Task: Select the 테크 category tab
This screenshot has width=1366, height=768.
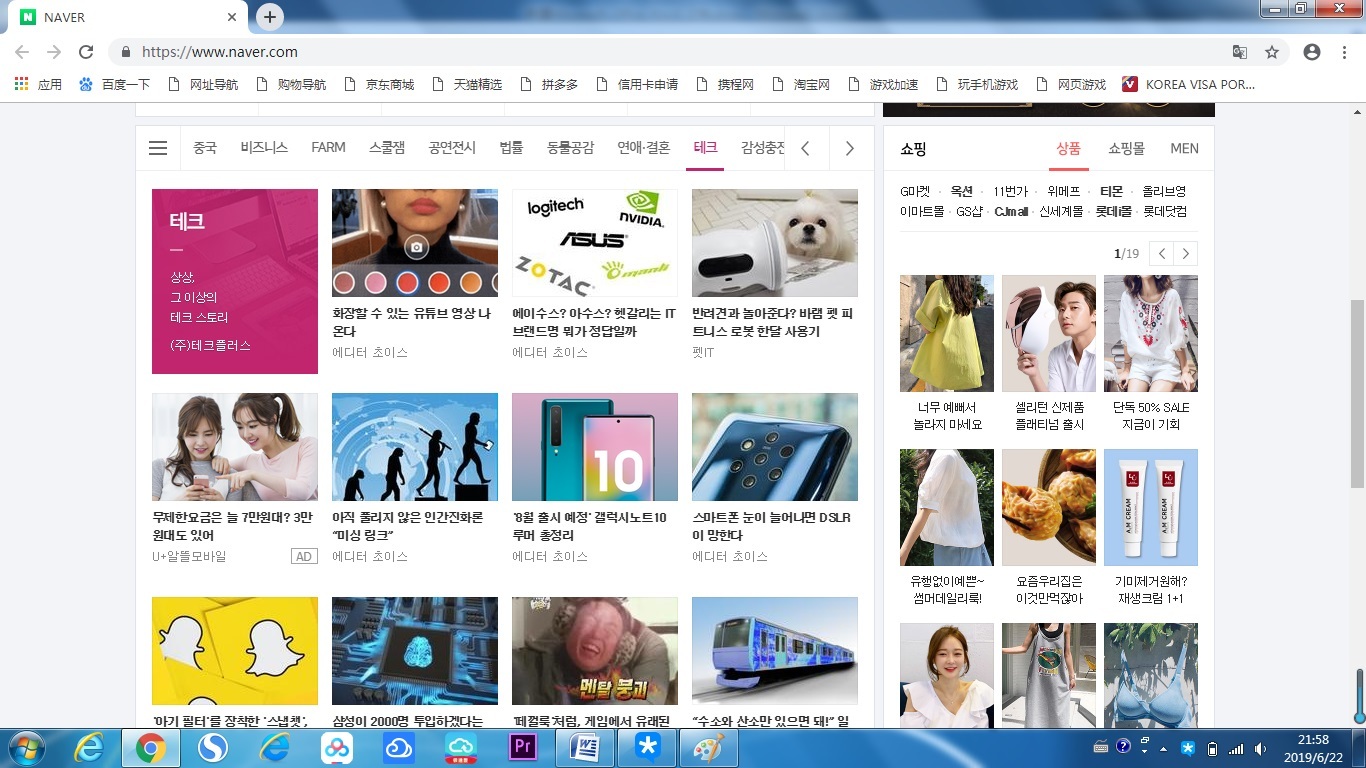Action: pos(705,148)
